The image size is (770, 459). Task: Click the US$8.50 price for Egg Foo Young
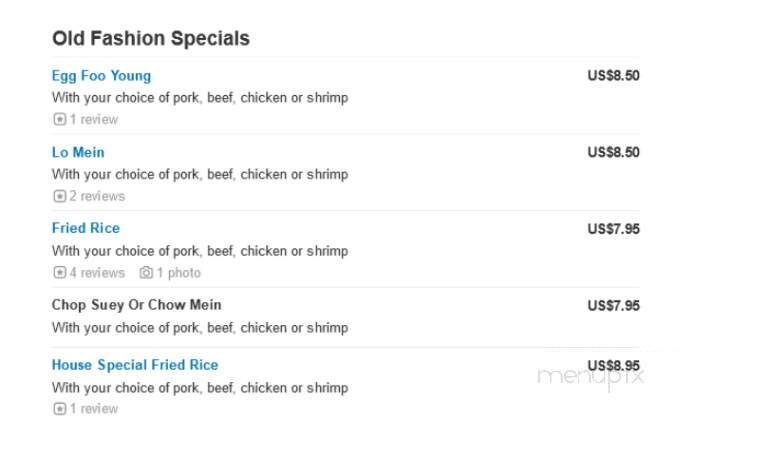613,76
